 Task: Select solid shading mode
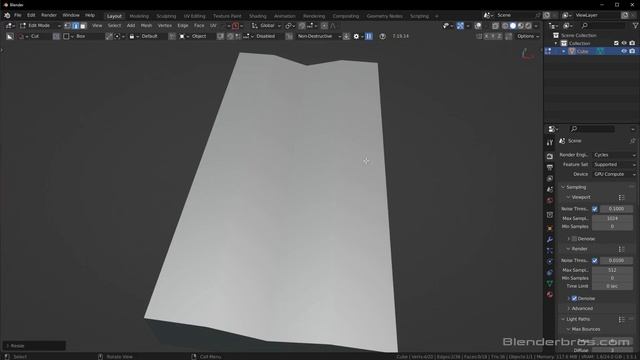pos(513,26)
